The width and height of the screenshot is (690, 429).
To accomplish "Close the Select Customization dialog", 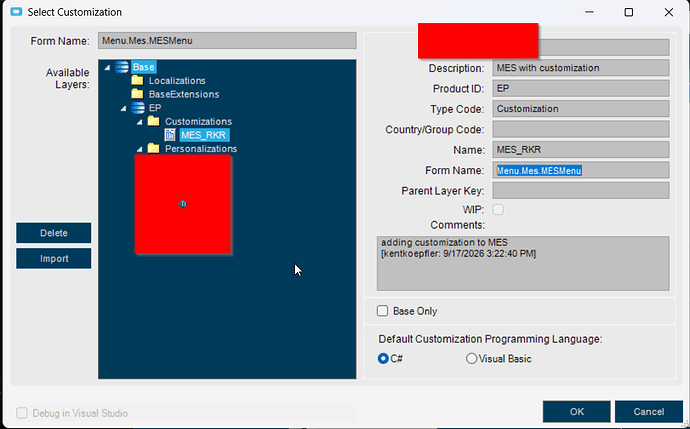I will pyautogui.click(x=668, y=12).
